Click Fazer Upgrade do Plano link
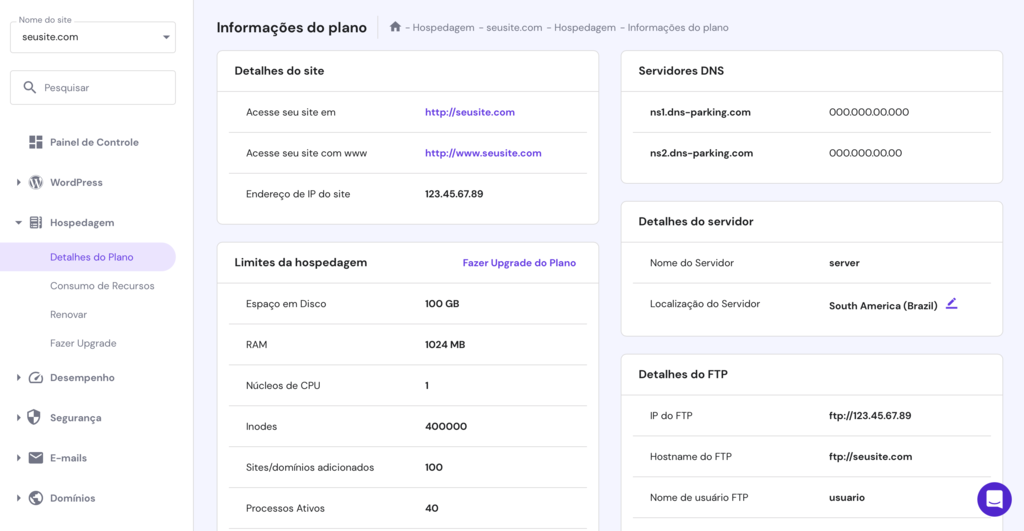Screen dimensions: 1024x531 [x=519, y=263]
